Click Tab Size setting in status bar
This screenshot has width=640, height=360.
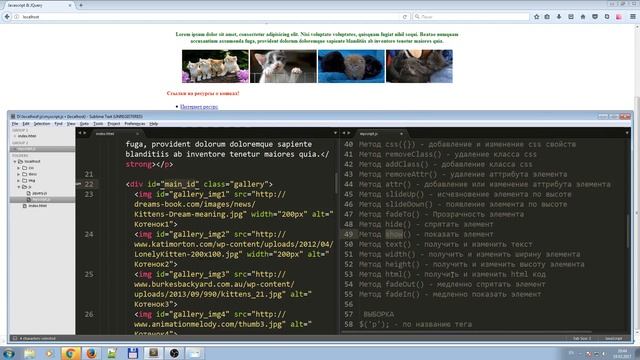tap(582, 338)
